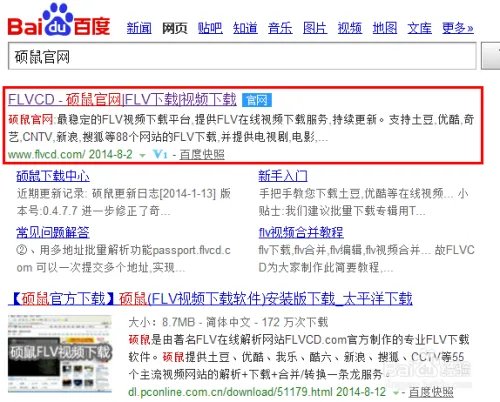Click the www.flvcd.com/ green URL text
The image size is (500, 402).
(47, 154)
